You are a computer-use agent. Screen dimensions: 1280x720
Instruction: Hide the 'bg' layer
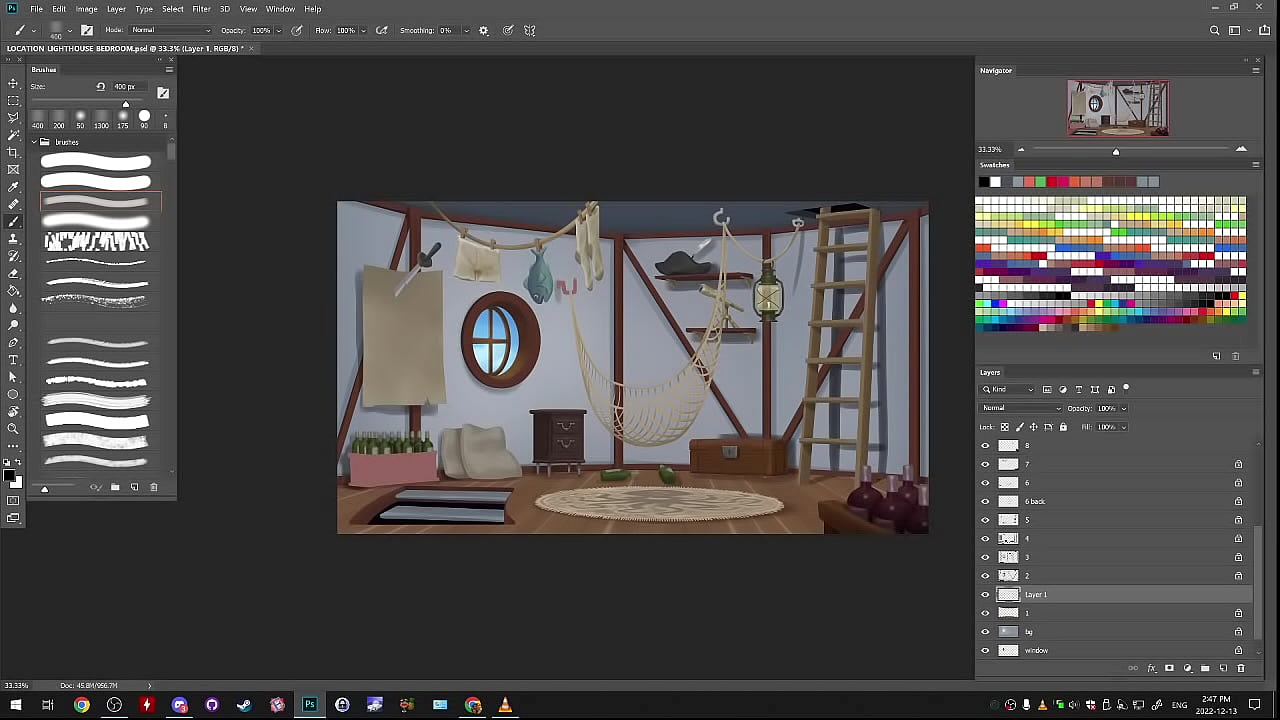coord(985,631)
